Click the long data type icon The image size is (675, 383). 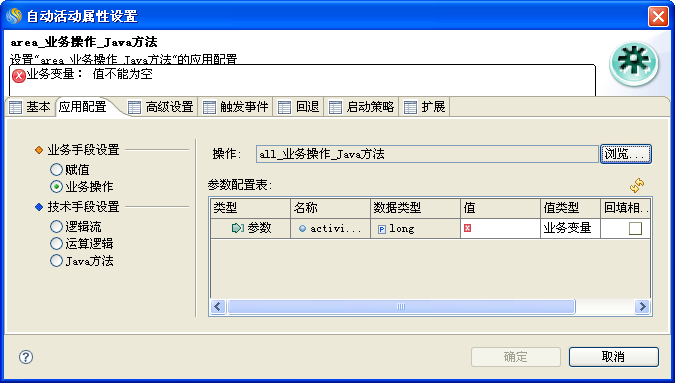coord(381,229)
